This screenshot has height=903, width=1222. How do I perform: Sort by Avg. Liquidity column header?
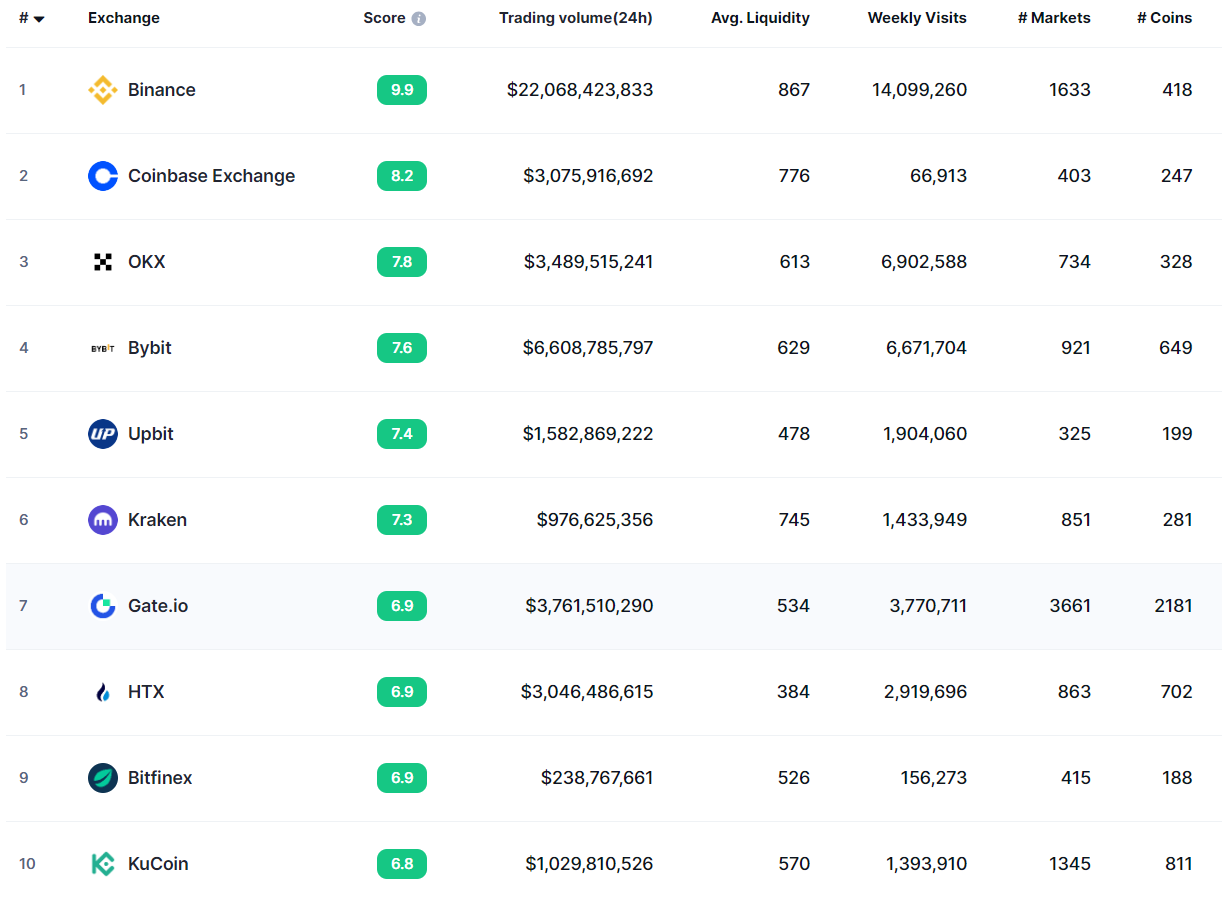[x=761, y=18]
